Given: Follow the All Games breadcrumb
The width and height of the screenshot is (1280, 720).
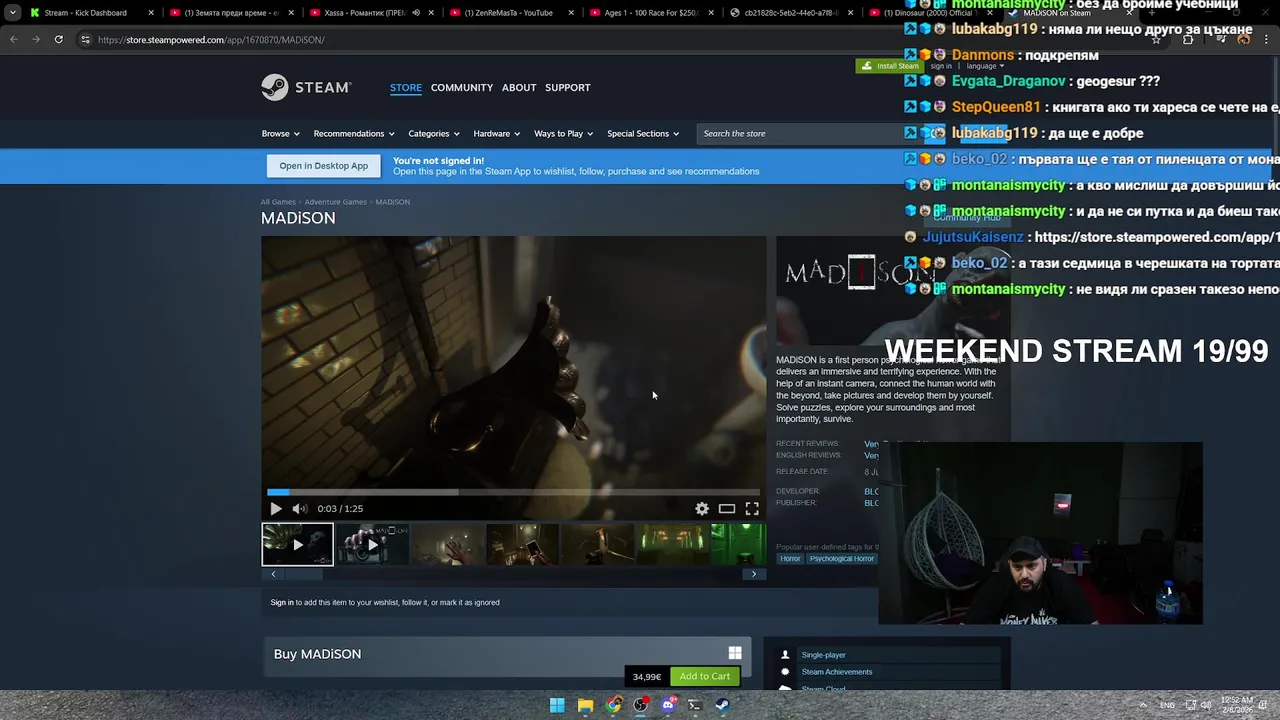Looking at the screenshot, I should pos(278,202).
